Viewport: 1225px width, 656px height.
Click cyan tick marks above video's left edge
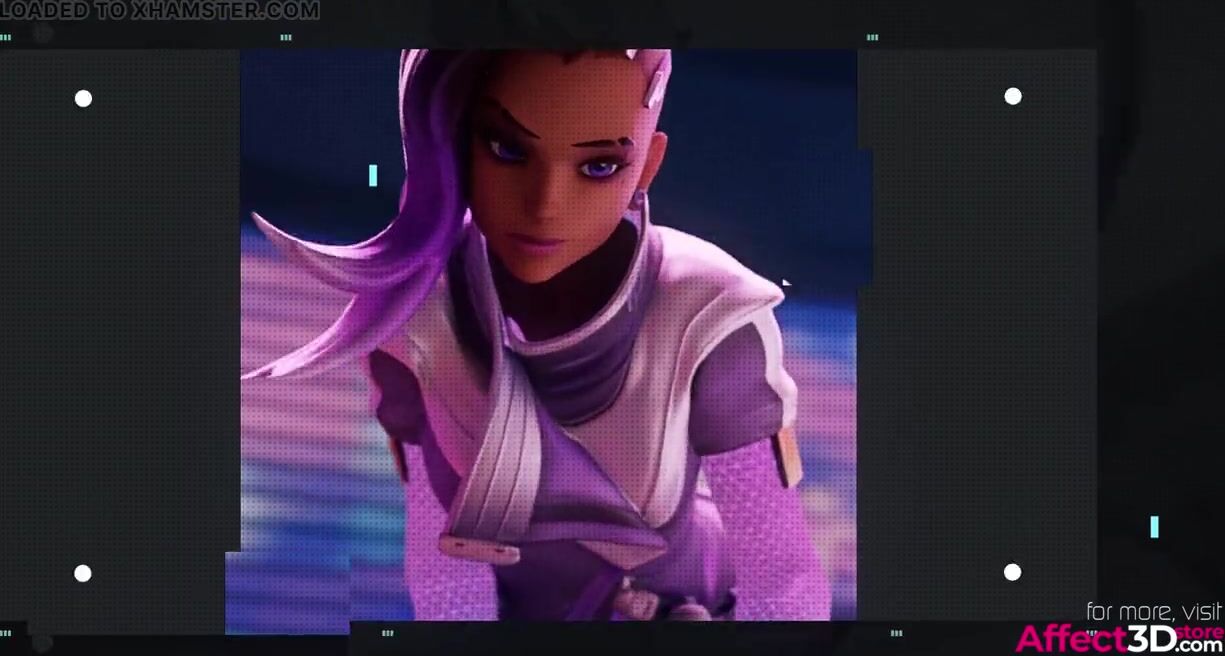pos(286,38)
